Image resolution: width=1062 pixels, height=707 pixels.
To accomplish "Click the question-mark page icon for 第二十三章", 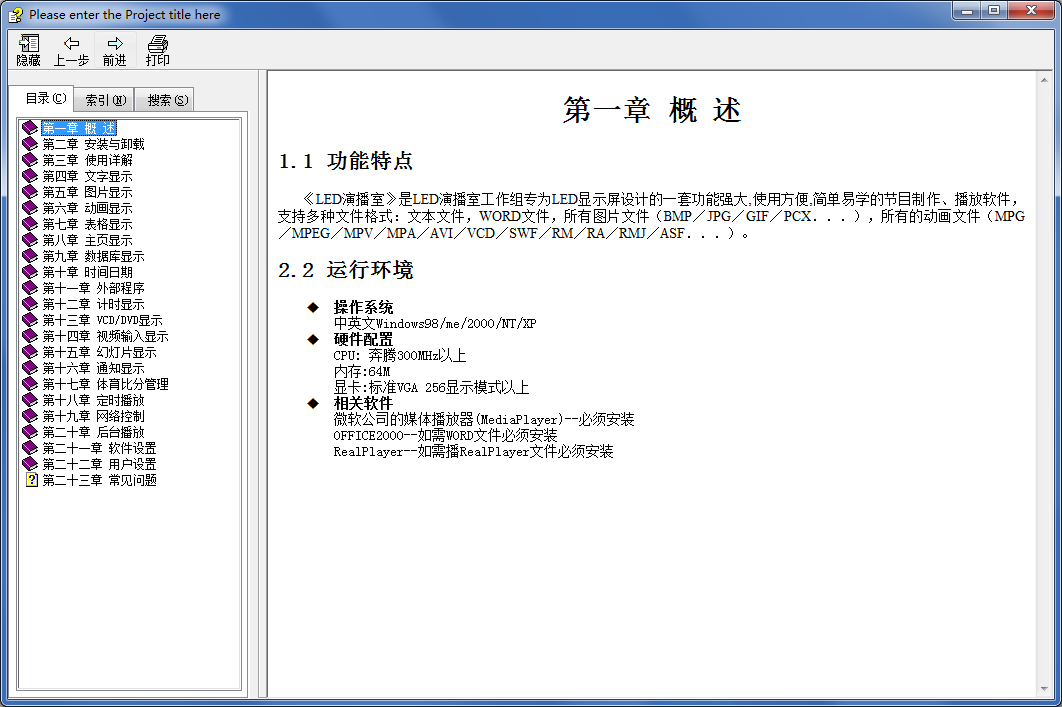I will (31, 479).
